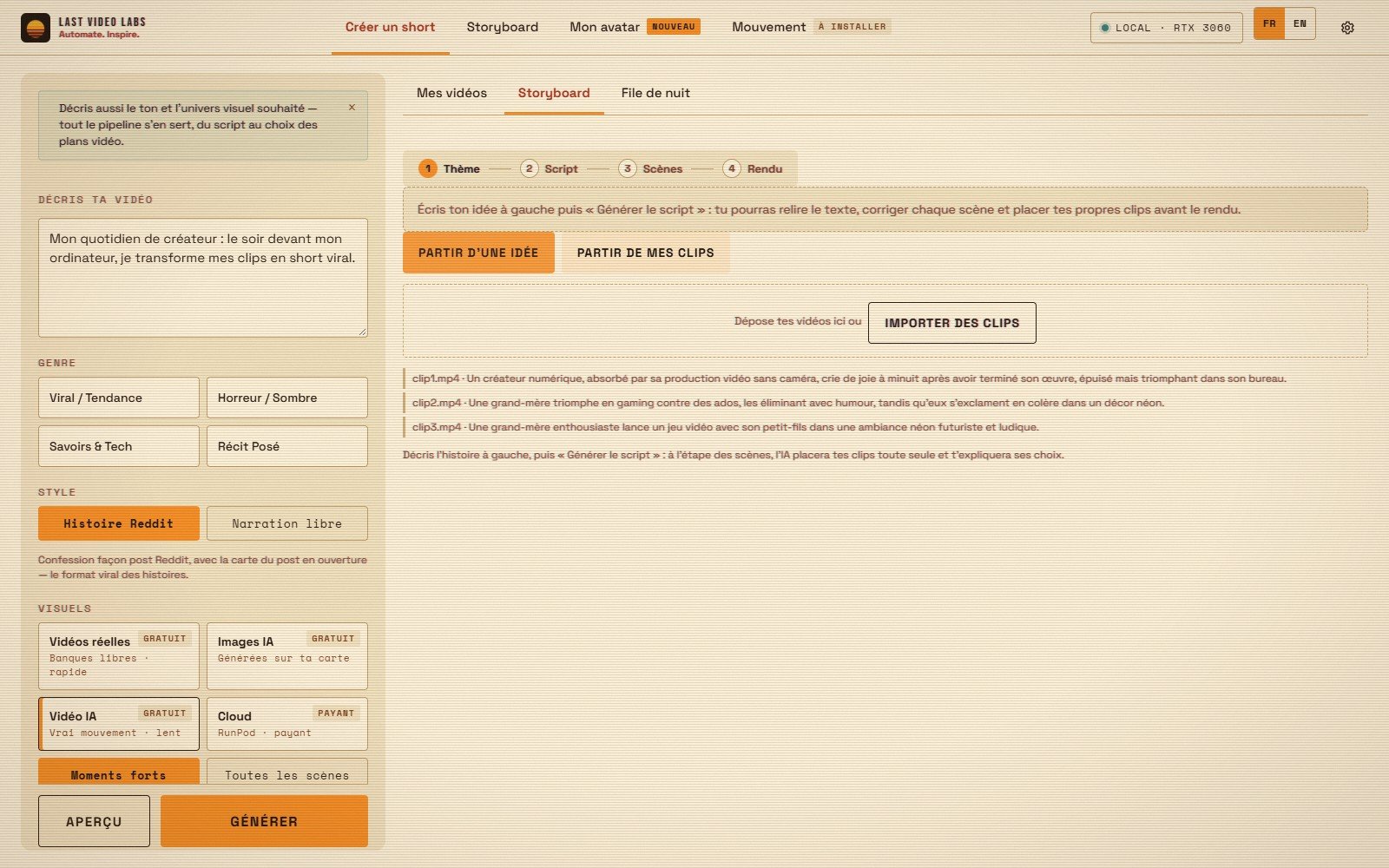Image resolution: width=1389 pixels, height=868 pixels.
Task: Choose the Viral / Tendance genre
Action: tap(119, 398)
